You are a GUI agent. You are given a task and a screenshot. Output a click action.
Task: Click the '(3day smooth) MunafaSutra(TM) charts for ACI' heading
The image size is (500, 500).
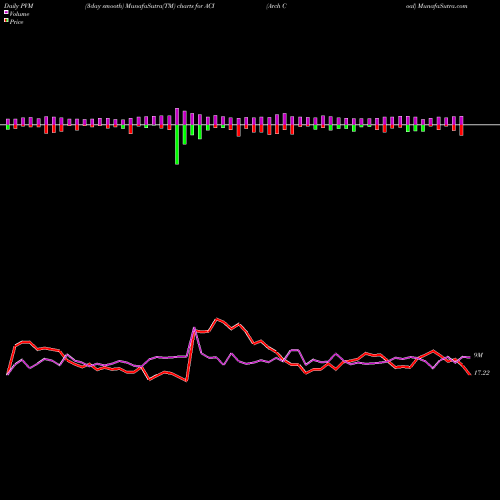click(x=150, y=6)
